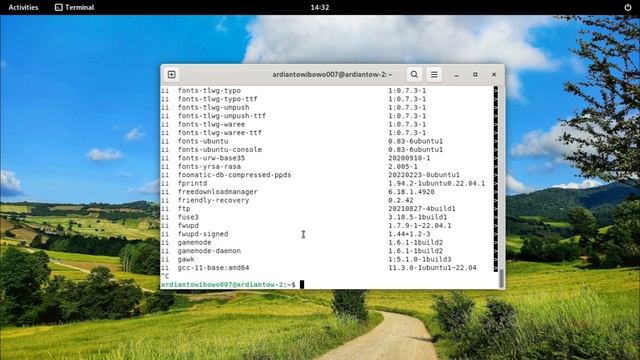The image size is (640, 360).
Task: Click the fuse3 package name
Action: (x=188, y=217)
